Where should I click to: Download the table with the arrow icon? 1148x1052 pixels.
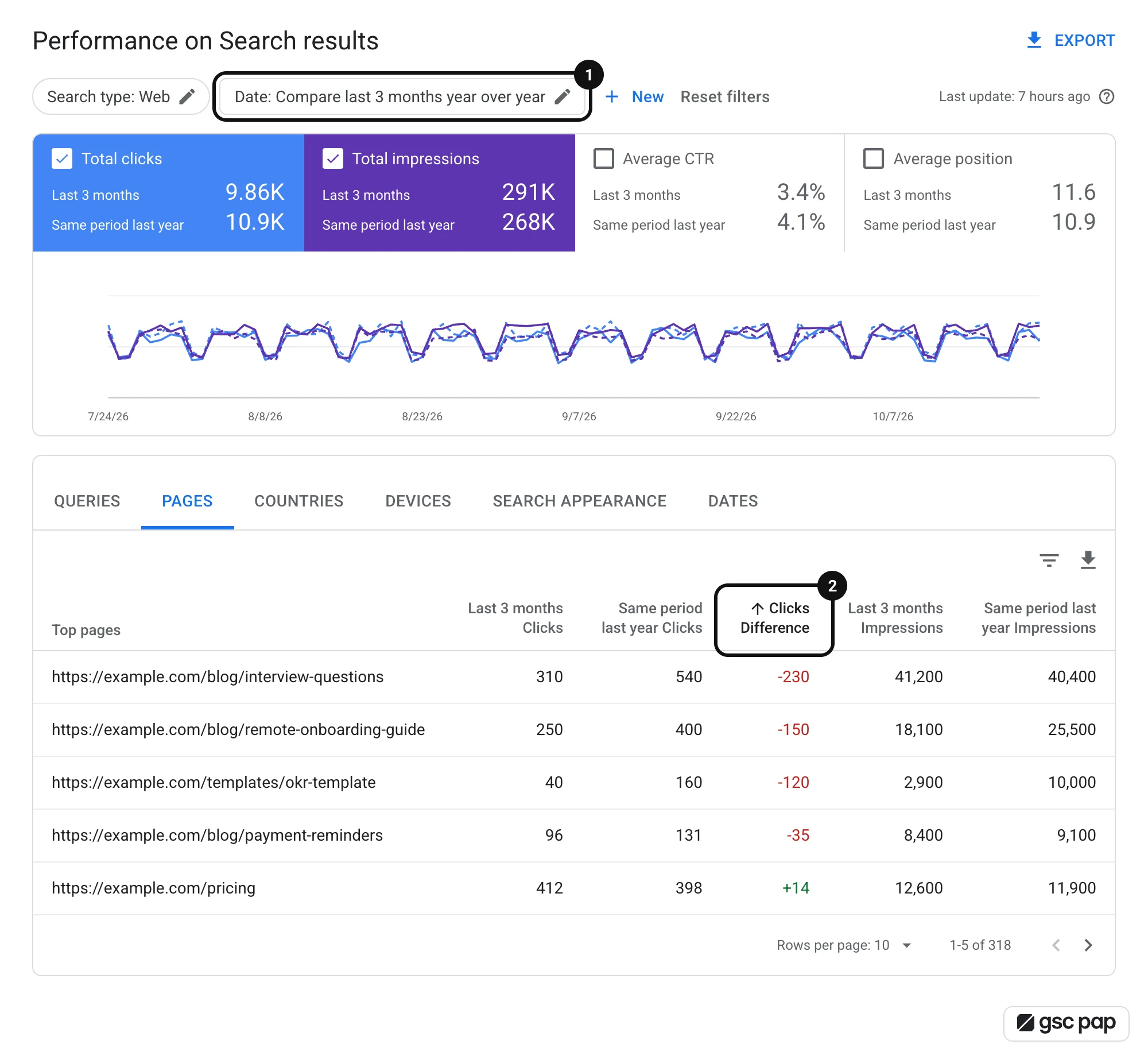pyautogui.click(x=1088, y=560)
